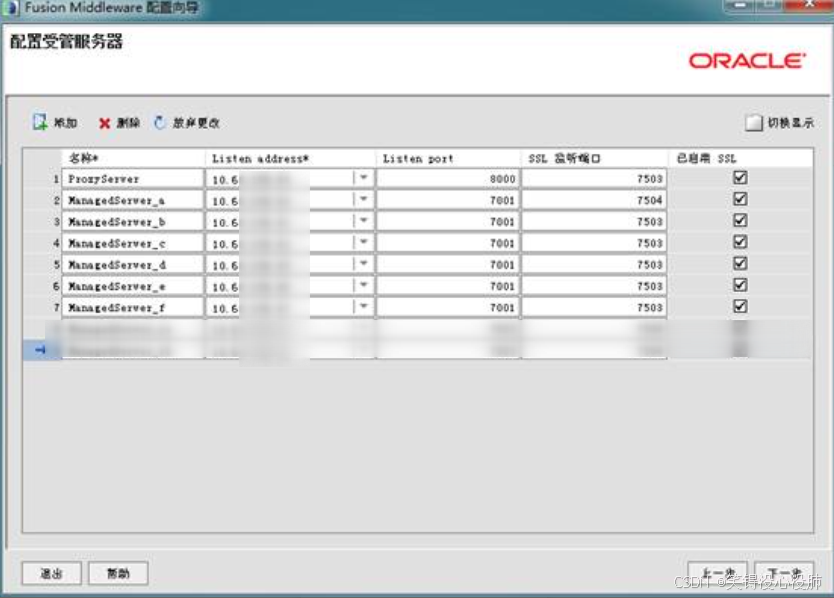
Task: Toggle SSL enabled checkbox for ManagedServer_a
Action: tap(740, 199)
